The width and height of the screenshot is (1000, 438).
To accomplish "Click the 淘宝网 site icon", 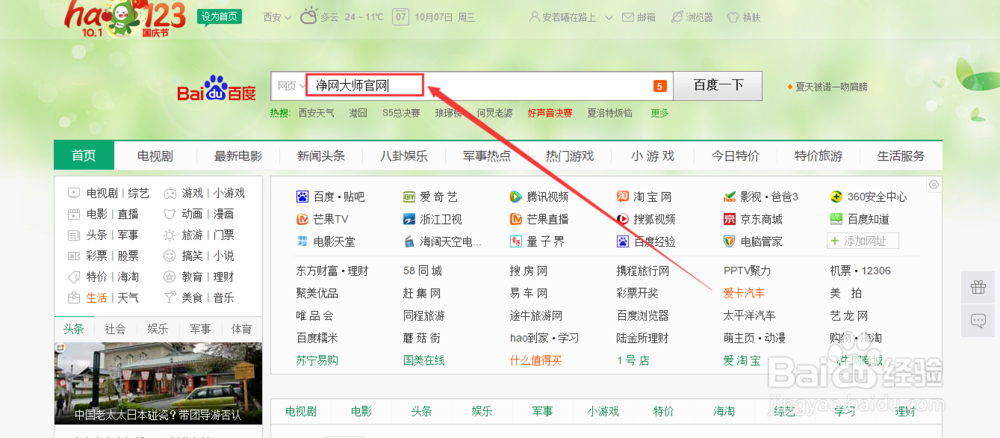I will tap(622, 196).
